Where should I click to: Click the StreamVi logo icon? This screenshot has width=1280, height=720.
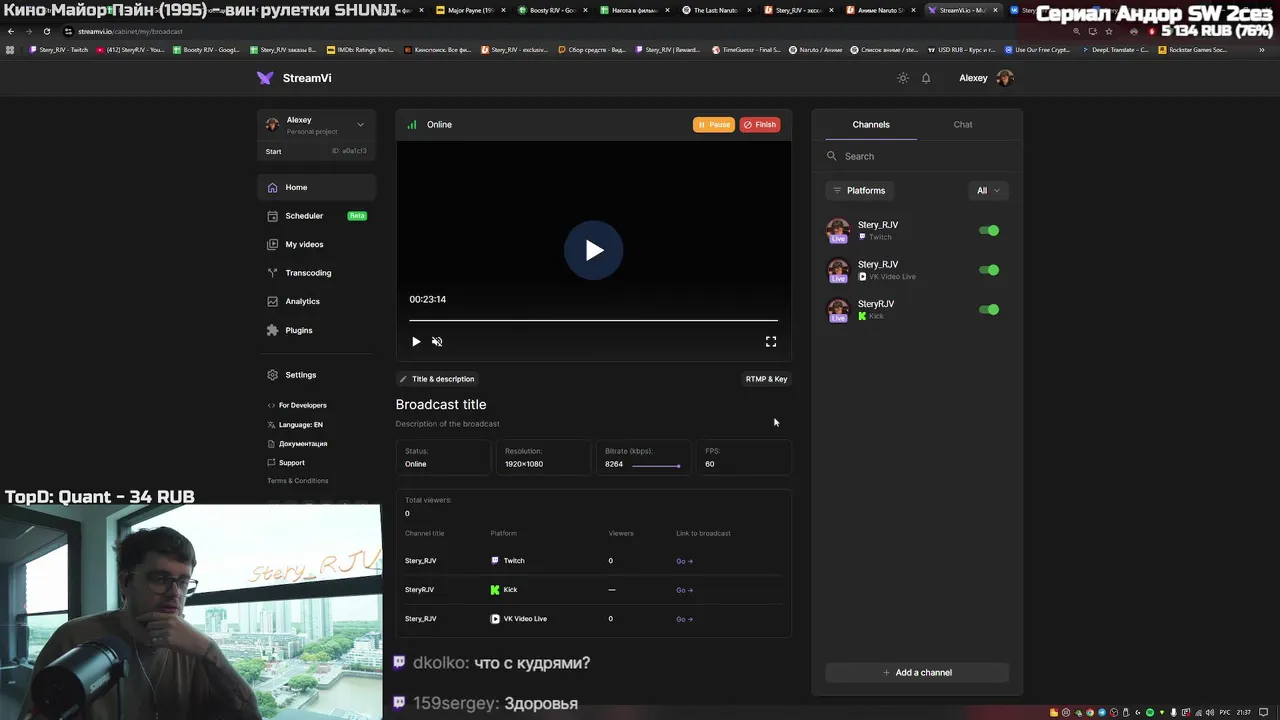pyautogui.click(x=265, y=78)
